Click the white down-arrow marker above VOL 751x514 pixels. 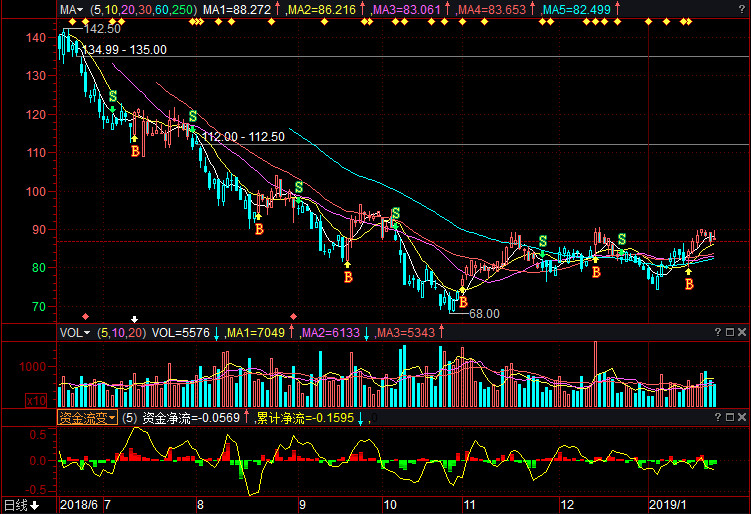pyautogui.click(x=135, y=318)
